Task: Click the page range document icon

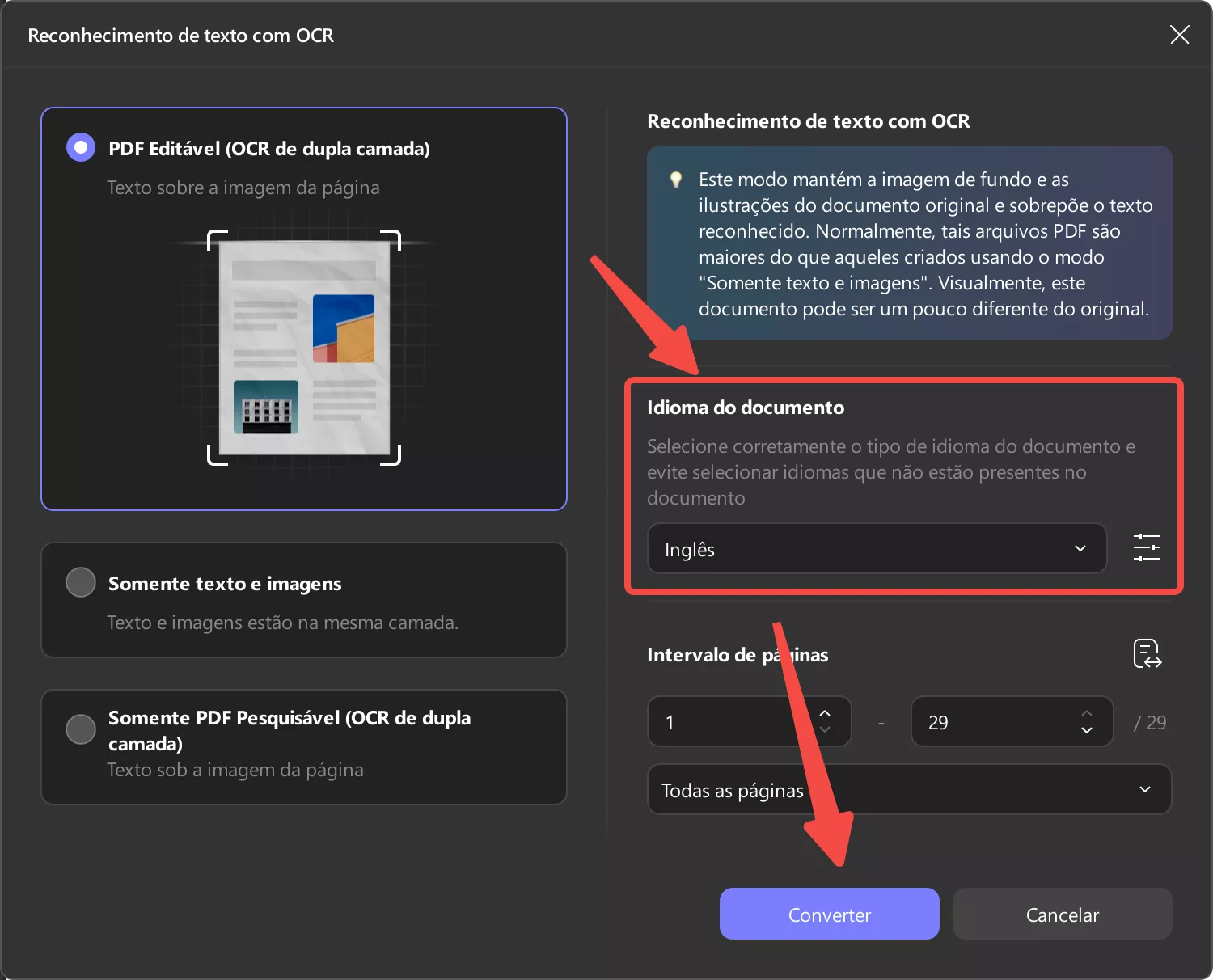Action: [x=1147, y=653]
